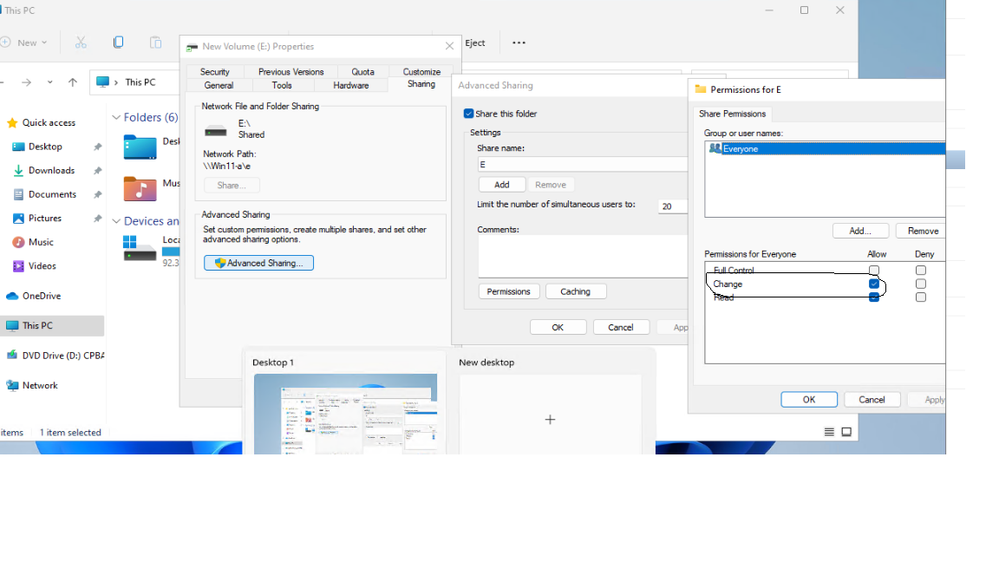
Task: Click the Comments text box
Action: point(582,256)
